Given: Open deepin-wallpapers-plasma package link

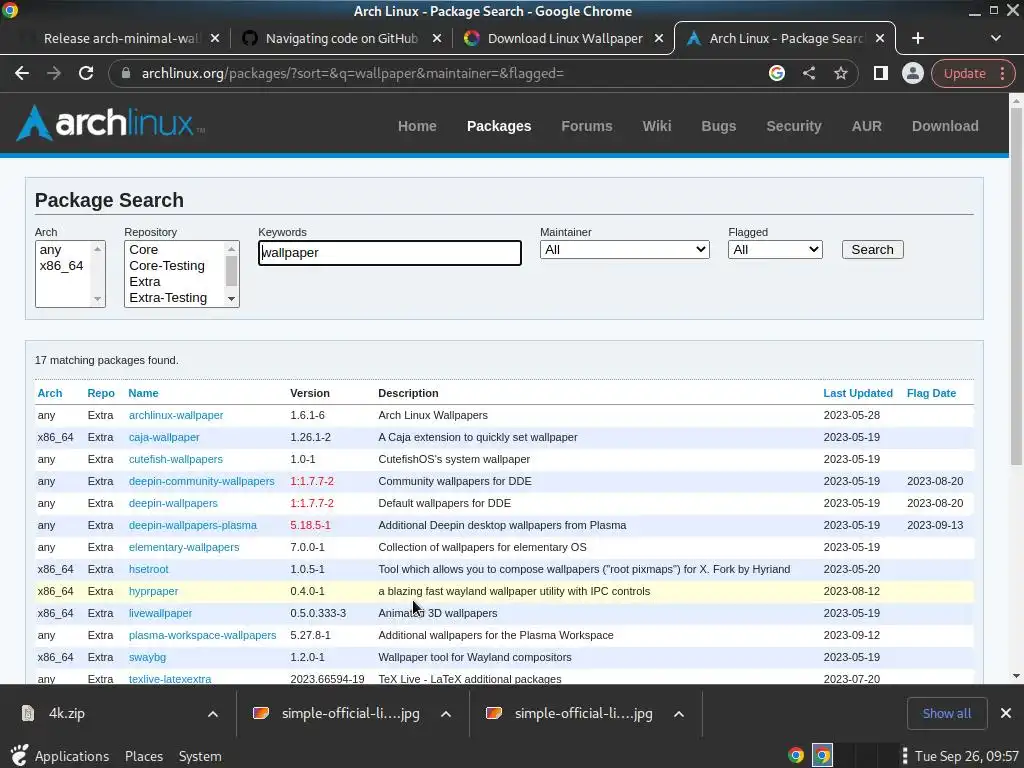Looking at the screenshot, I should tap(193, 525).
